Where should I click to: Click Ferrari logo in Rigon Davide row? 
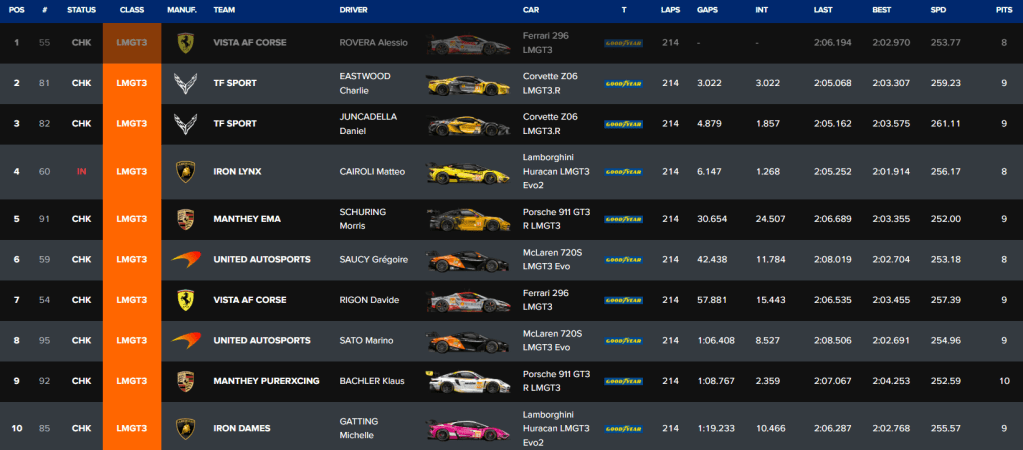tap(185, 300)
